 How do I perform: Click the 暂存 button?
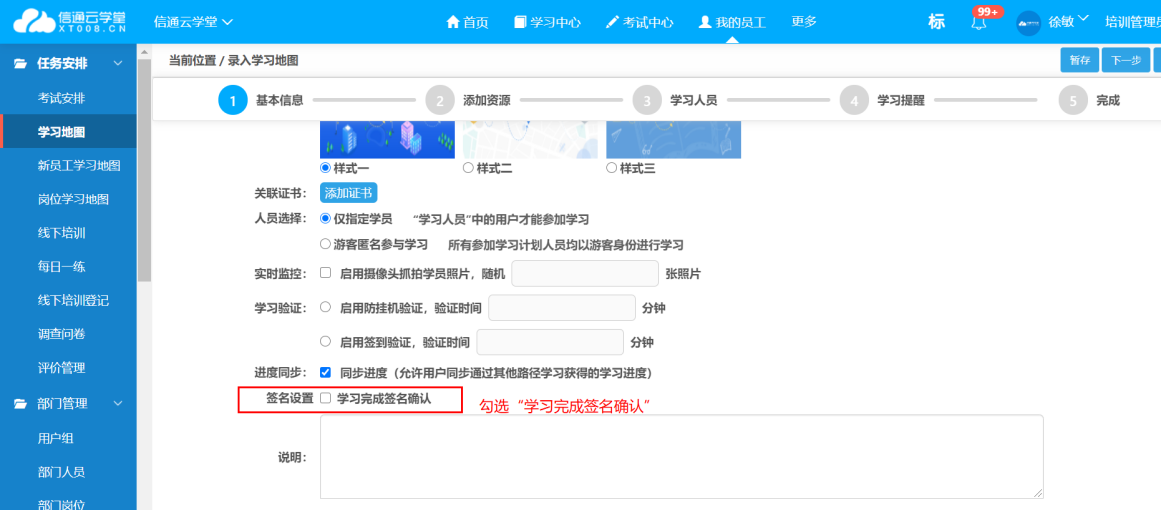click(1080, 61)
